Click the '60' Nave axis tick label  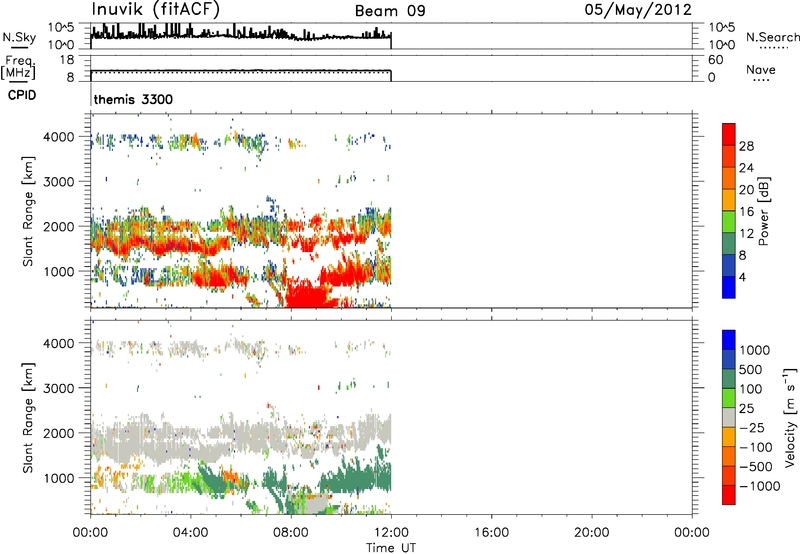(715, 60)
